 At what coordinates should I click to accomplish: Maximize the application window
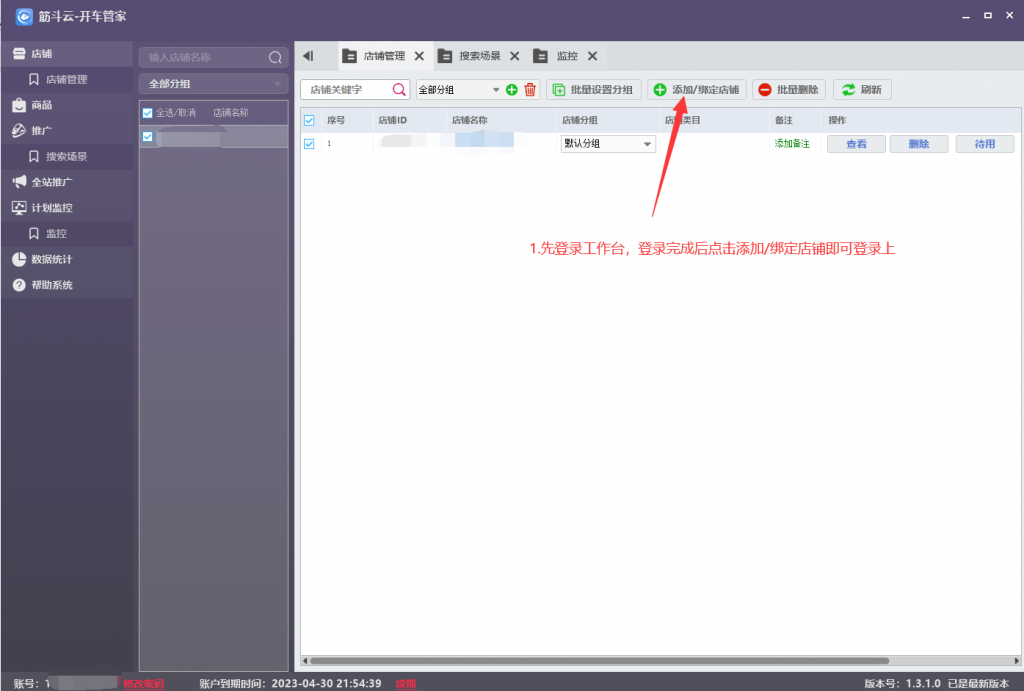pyautogui.click(x=988, y=16)
